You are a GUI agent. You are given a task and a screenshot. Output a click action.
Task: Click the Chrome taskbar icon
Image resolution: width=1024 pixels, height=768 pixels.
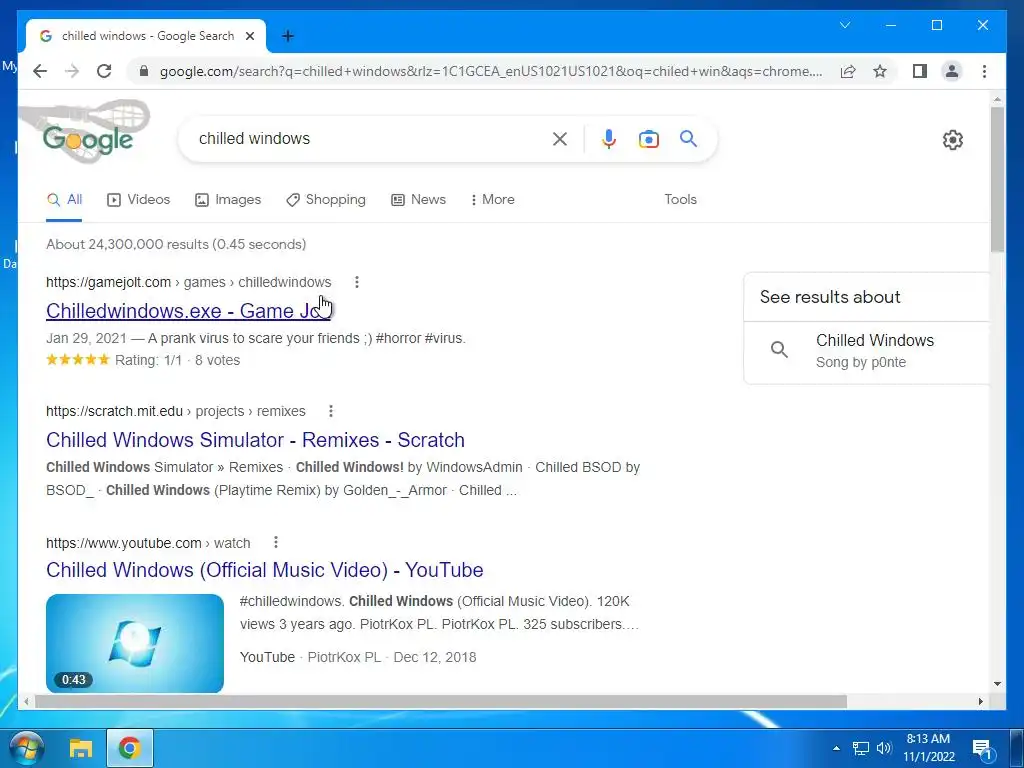click(130, 748)
